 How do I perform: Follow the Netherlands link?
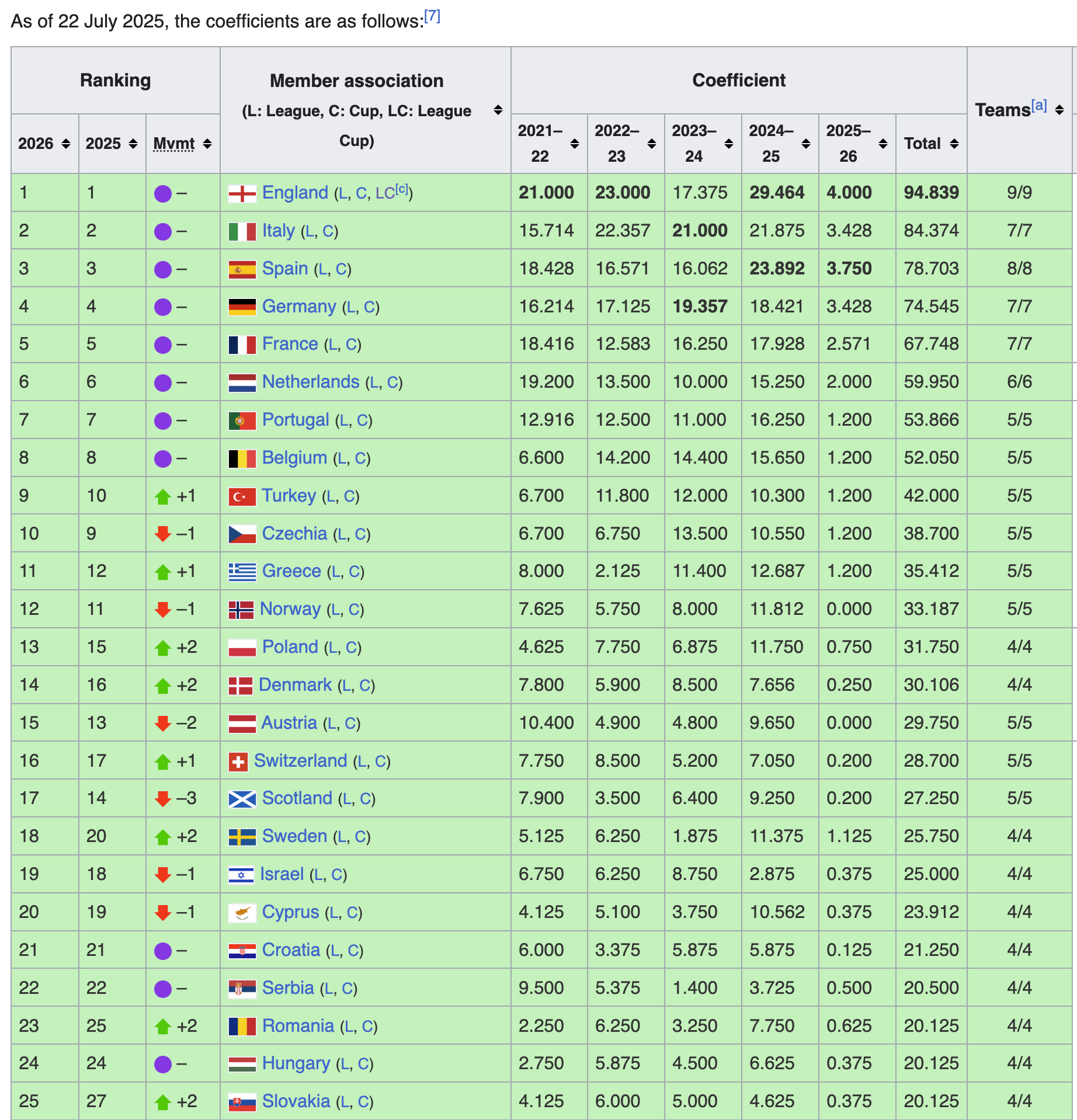point(311,382)
